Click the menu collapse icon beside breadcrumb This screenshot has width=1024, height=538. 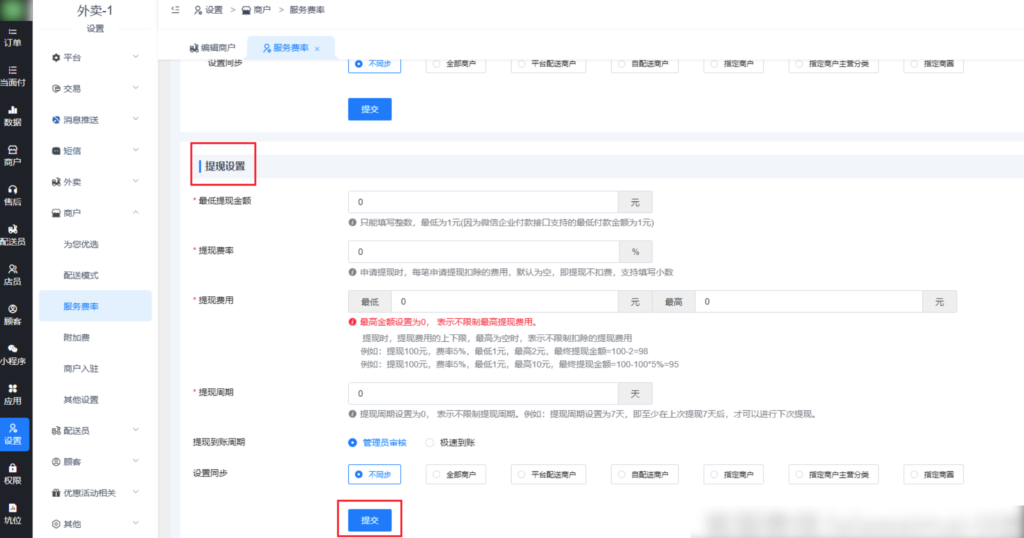(175, 10)
